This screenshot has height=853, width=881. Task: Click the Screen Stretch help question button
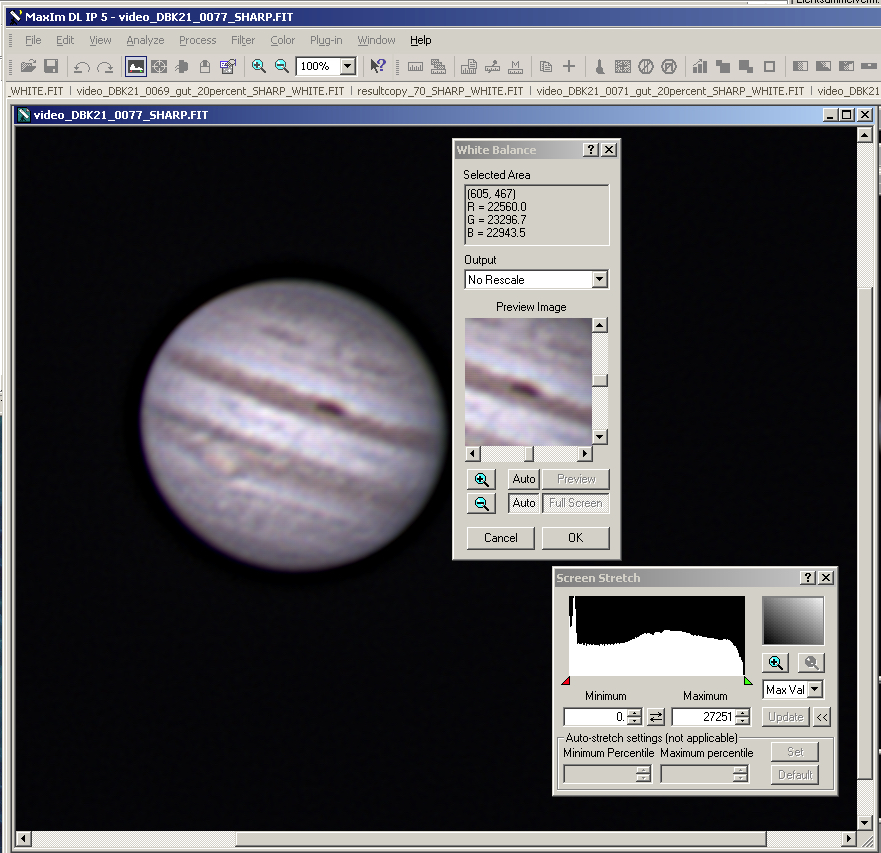click(x=808, y=578)
